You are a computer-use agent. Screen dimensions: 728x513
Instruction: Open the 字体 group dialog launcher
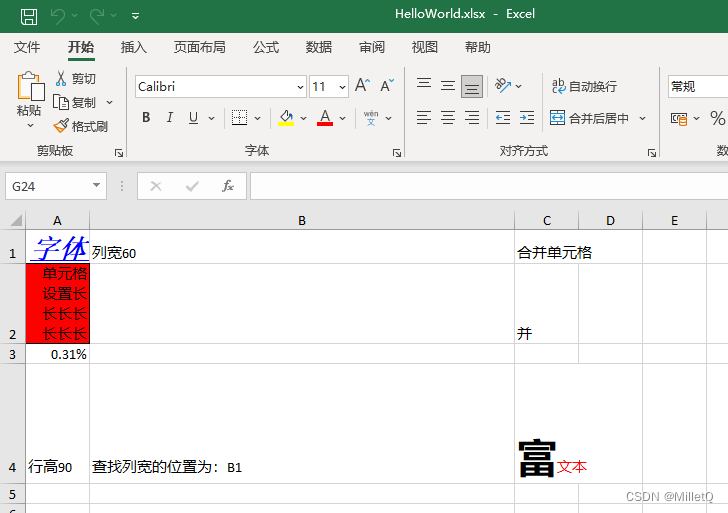[x=396, y=153]
